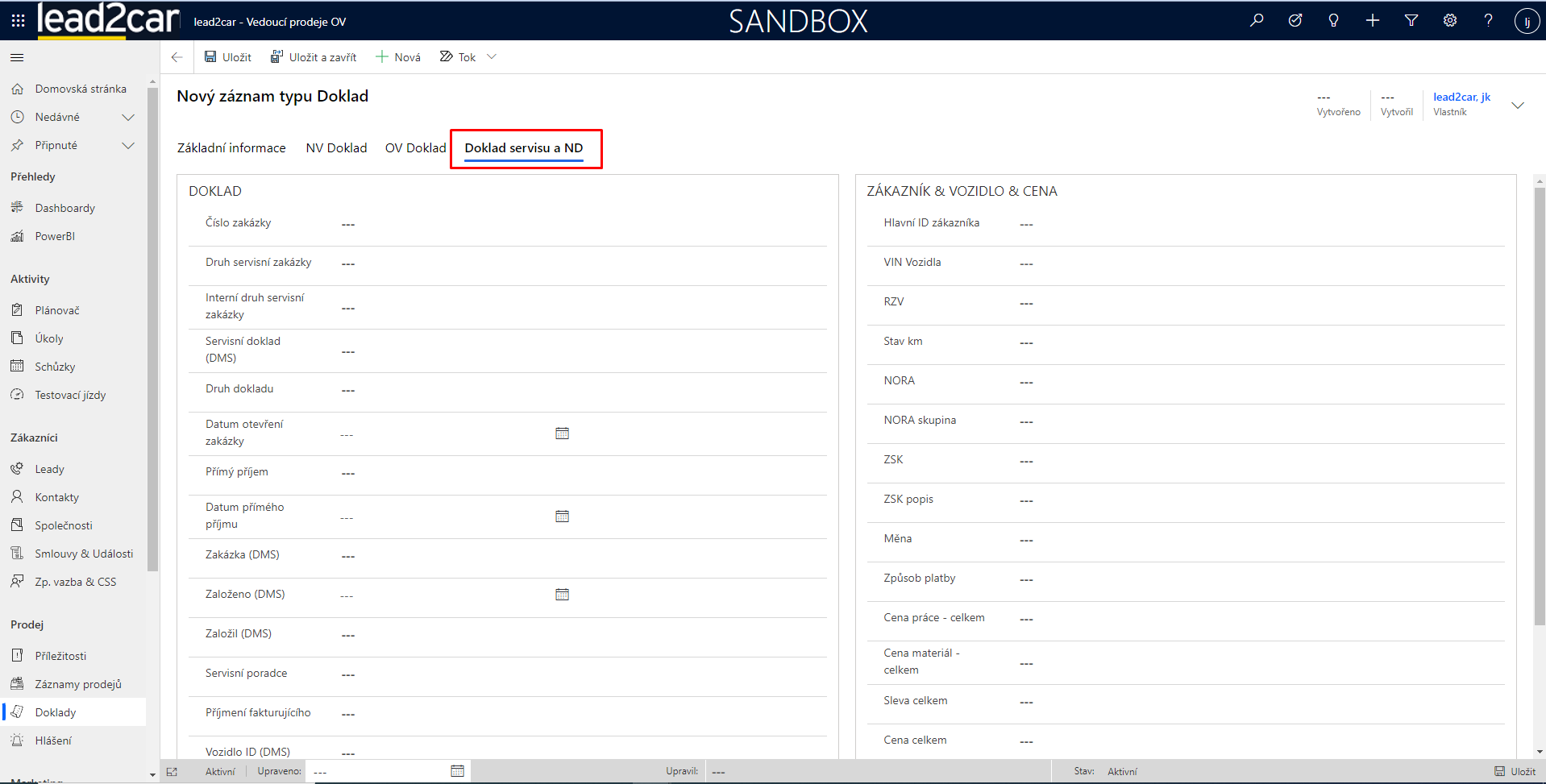The width and height of the screenshot is (1546, 784).
Task: Click the back arrow in command bar
Action: tap(177, 57)
